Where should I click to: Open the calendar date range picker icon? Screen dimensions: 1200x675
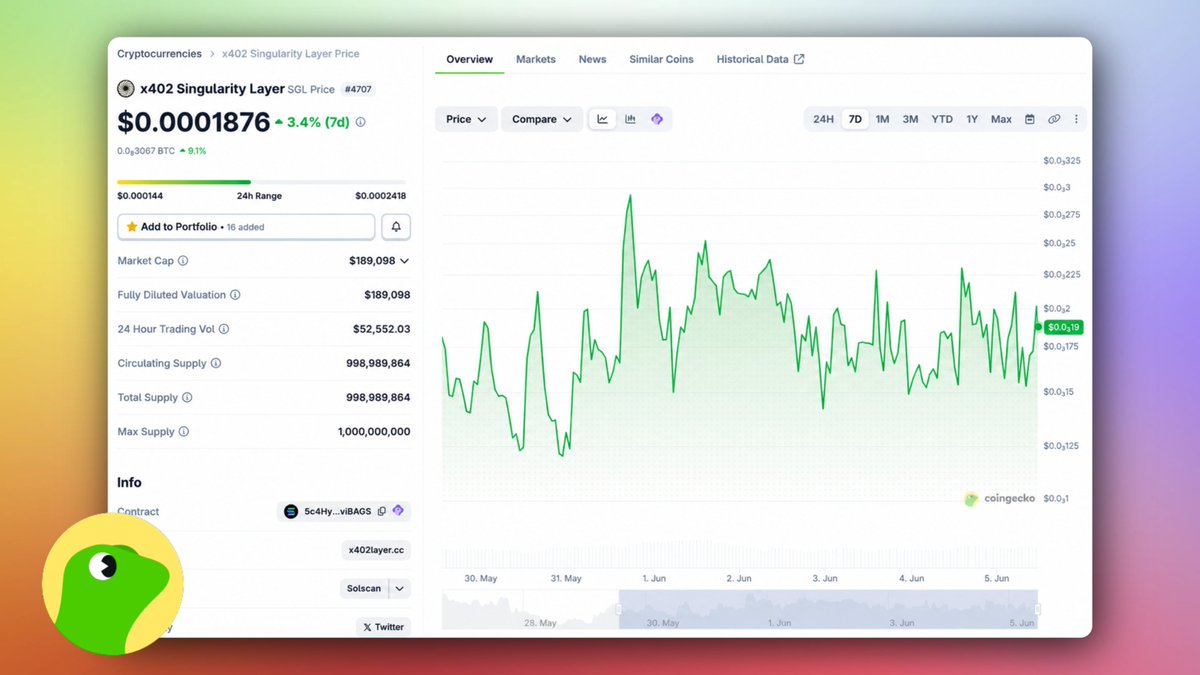point(1030,119)
